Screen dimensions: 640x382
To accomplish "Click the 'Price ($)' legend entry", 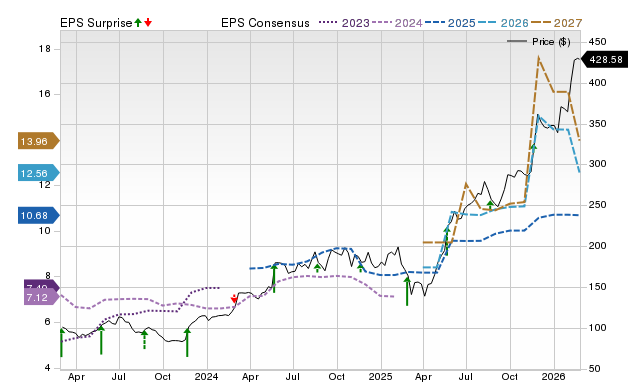I will [x=539, y=42].
